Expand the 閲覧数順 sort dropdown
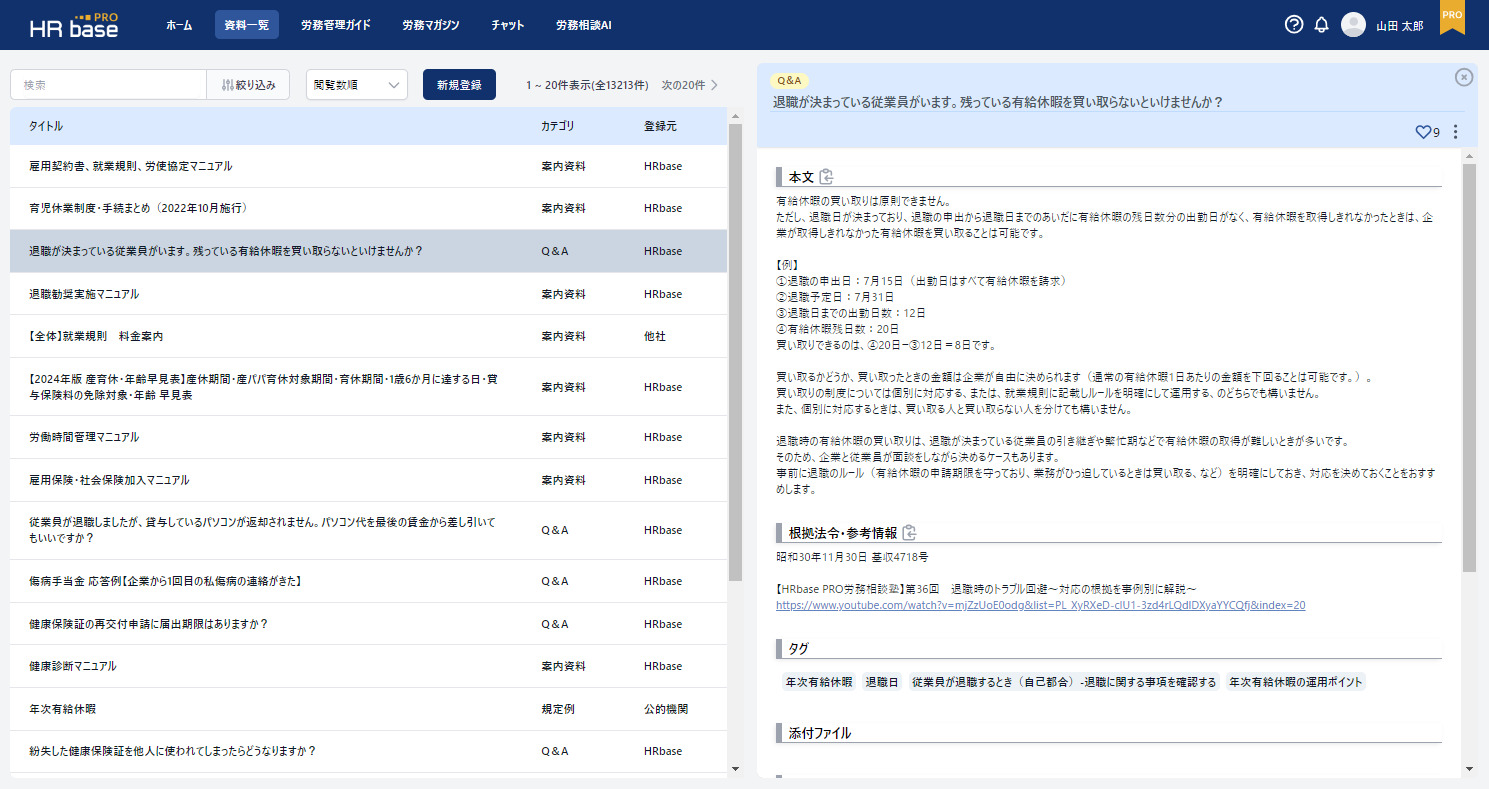Image resolution: width=1489 pixels, height=789 pixels. (356, 85)
